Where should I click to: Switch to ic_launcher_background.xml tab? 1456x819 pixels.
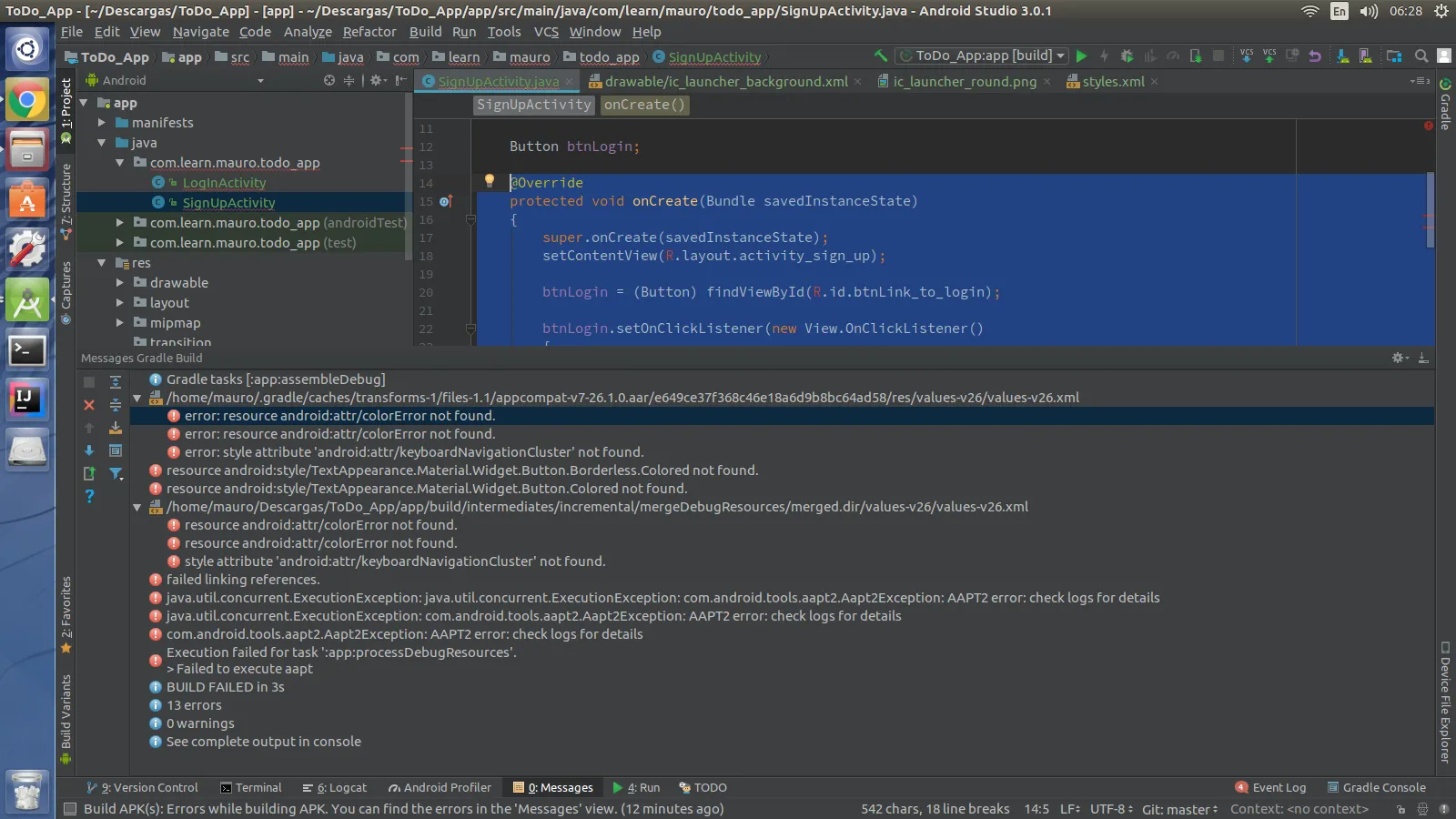[x=725, y=81]
